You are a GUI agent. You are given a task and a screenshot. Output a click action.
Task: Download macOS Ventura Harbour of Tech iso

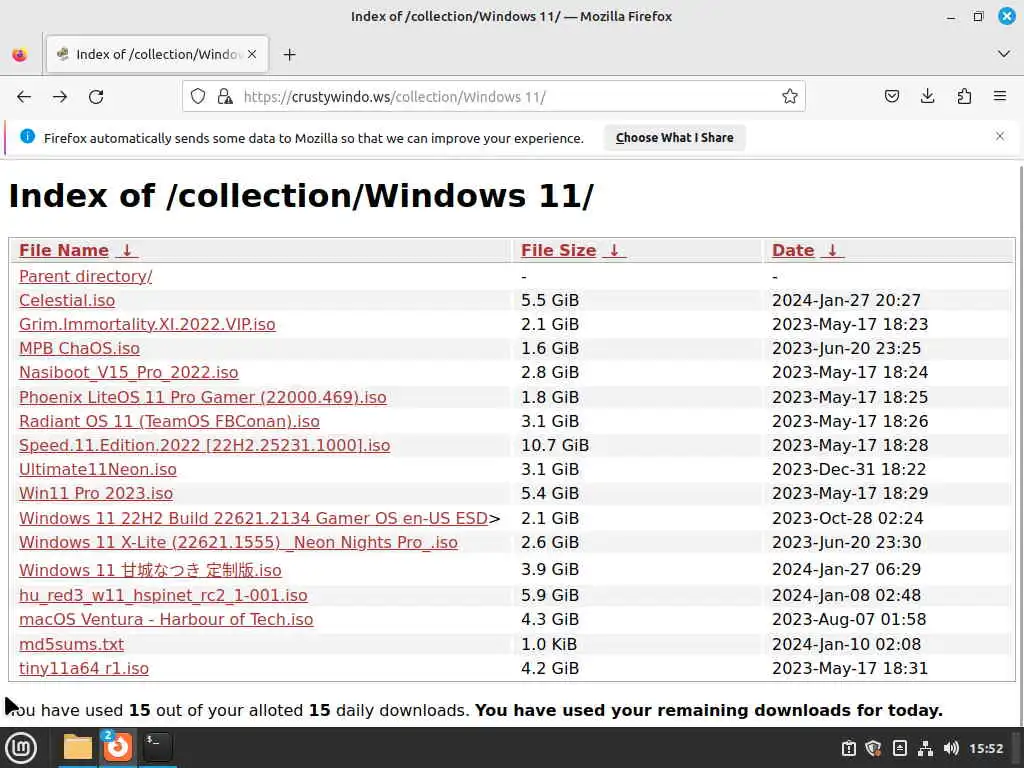166,620
